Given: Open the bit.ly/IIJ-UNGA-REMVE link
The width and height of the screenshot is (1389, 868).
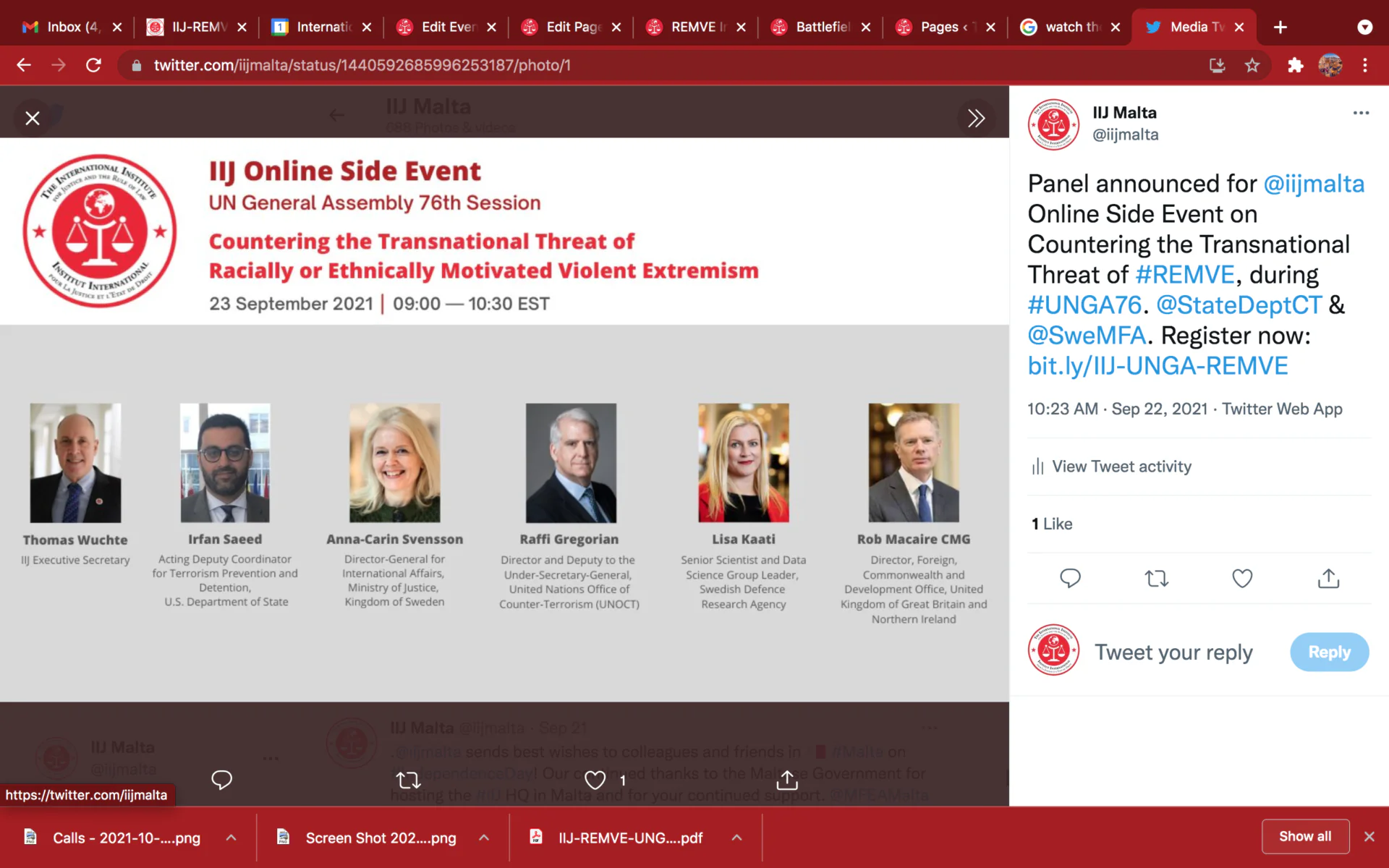Looking at the screenshot, I should click(1157, 366).
